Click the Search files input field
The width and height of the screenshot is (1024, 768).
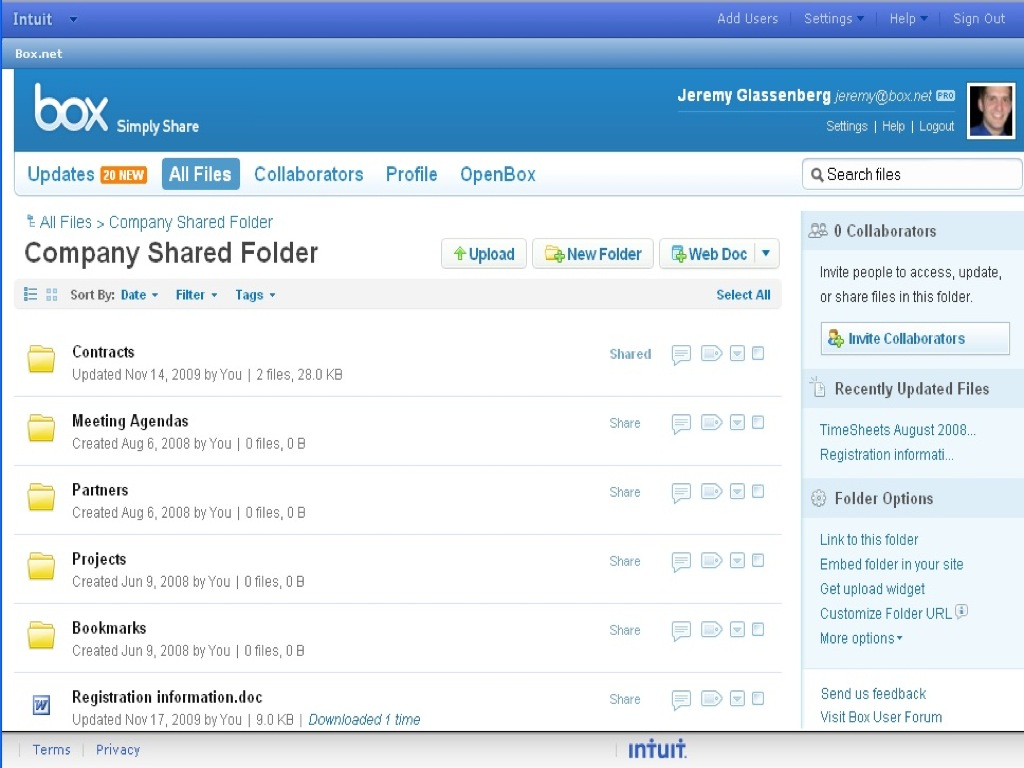(912, 174)
